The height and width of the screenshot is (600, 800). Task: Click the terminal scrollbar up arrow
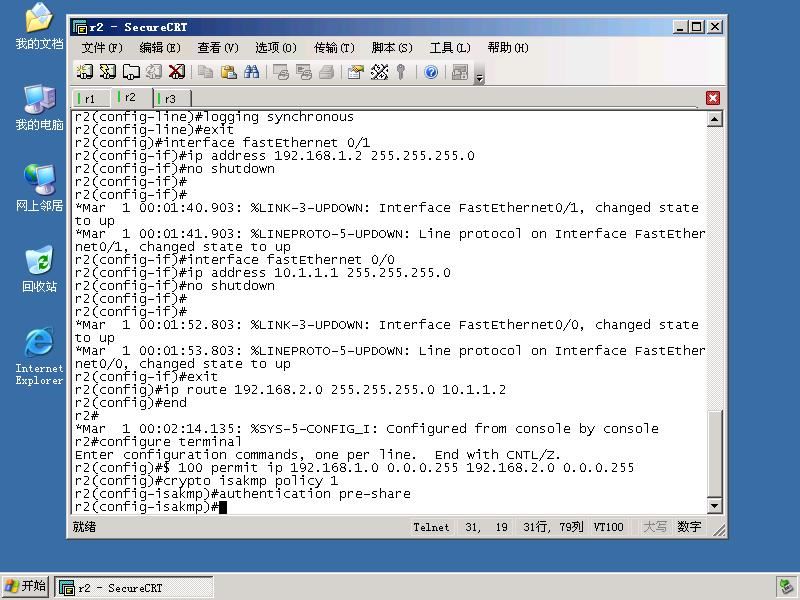coord(714,119)
